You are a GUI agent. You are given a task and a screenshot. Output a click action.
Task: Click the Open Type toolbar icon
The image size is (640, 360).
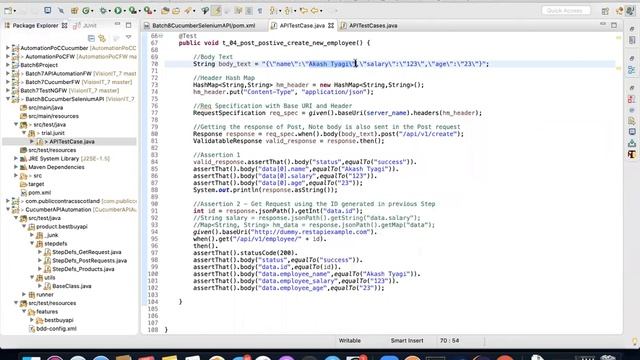coord(165,11)
